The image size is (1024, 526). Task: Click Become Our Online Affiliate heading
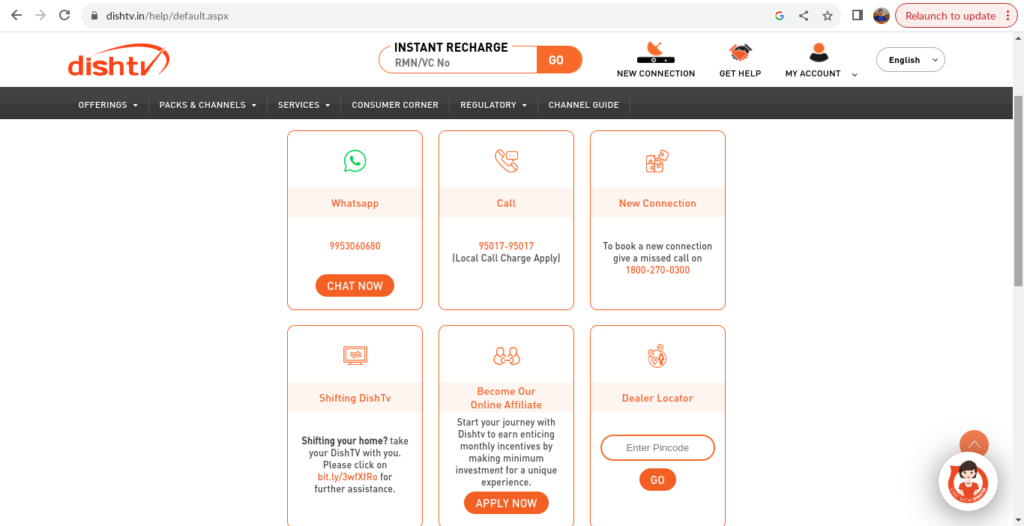(x=506, y=398)
